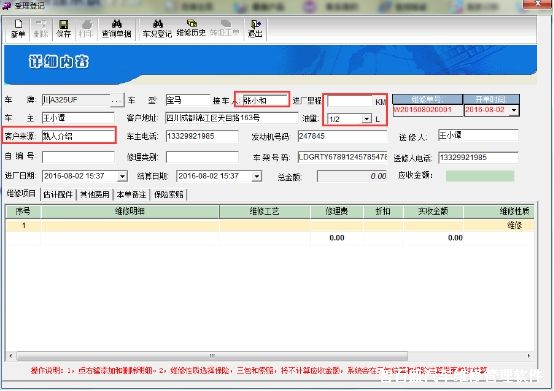The image size is (554, 391).
Task: Click the 实收金额 column header
Action: pos(433,212)
